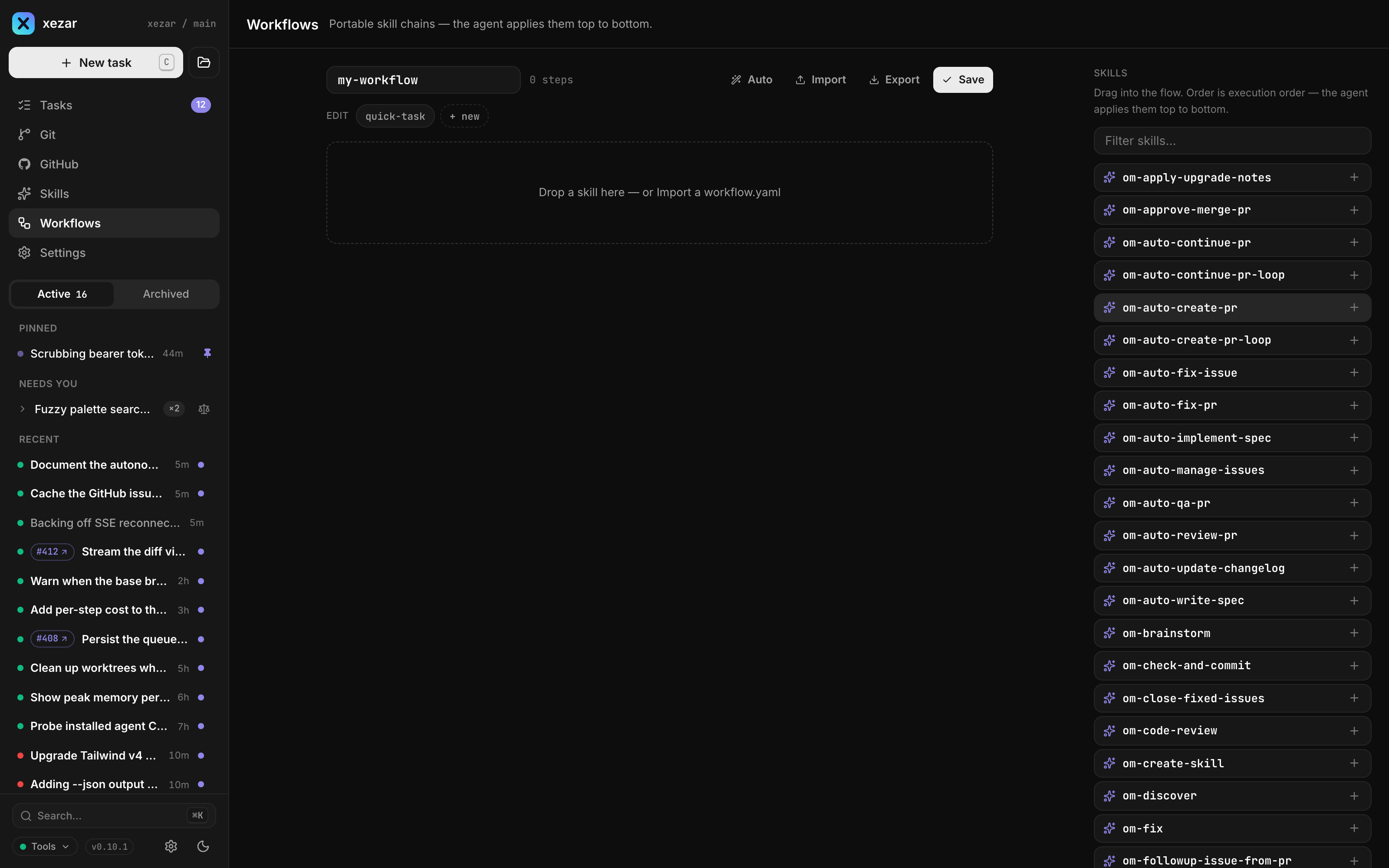This screenshot has height=868, width=1389.
Task: Open Add per-step cost task
Action: 114,610
